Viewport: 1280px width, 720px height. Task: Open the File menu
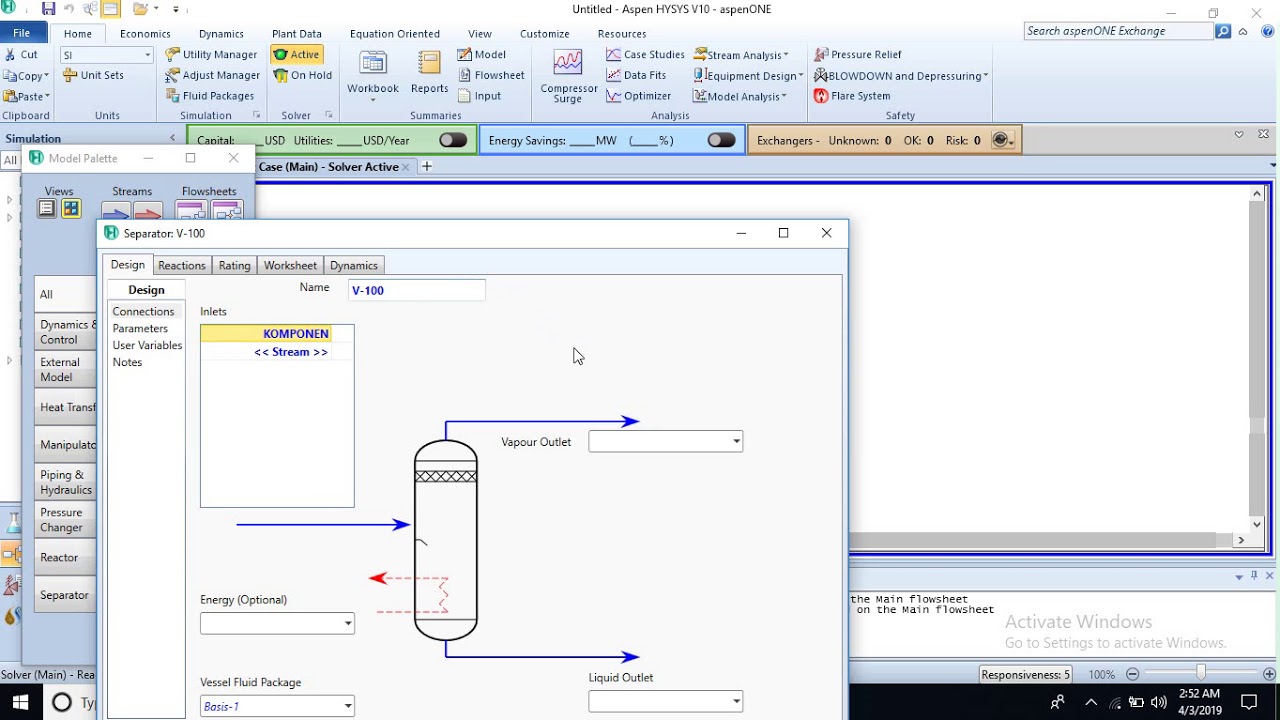[21, 33]
